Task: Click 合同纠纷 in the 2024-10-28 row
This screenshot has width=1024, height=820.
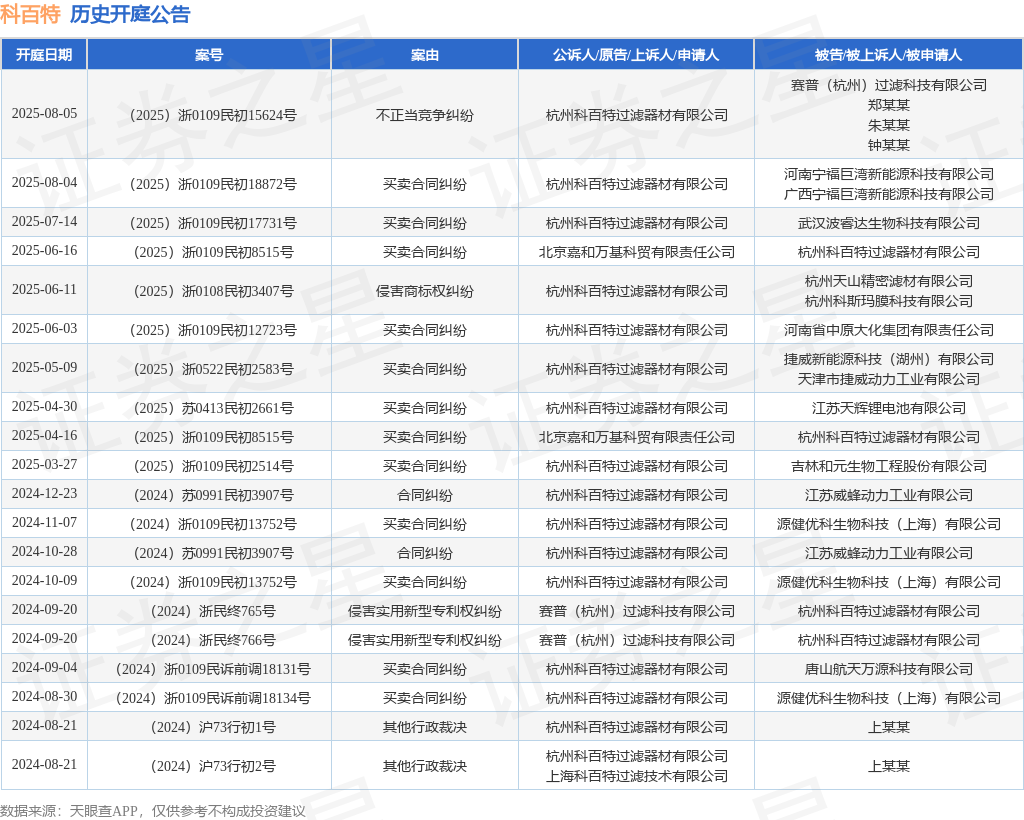Action: click(424, 554)
